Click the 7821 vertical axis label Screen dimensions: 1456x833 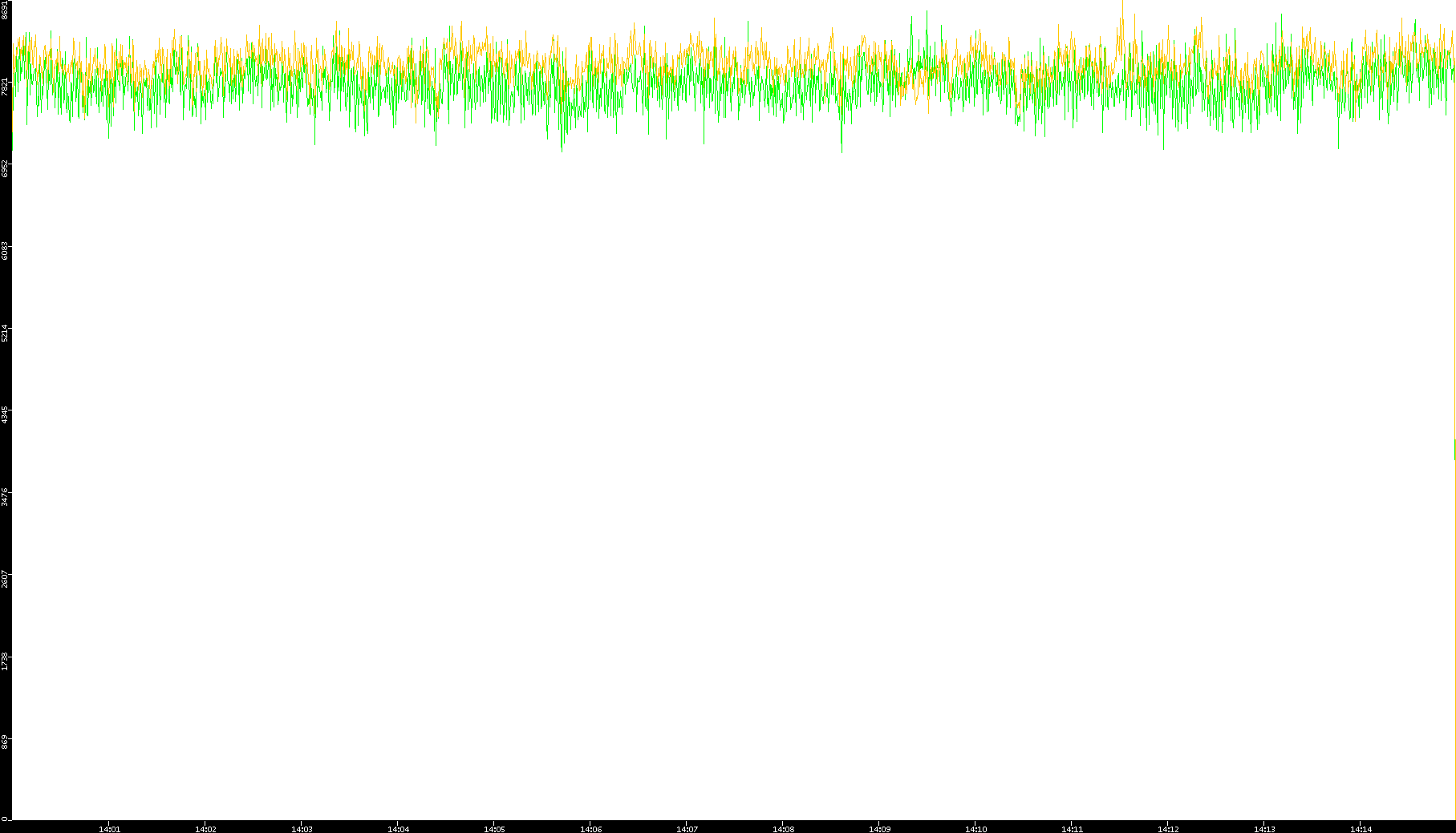tap(5, 87)
